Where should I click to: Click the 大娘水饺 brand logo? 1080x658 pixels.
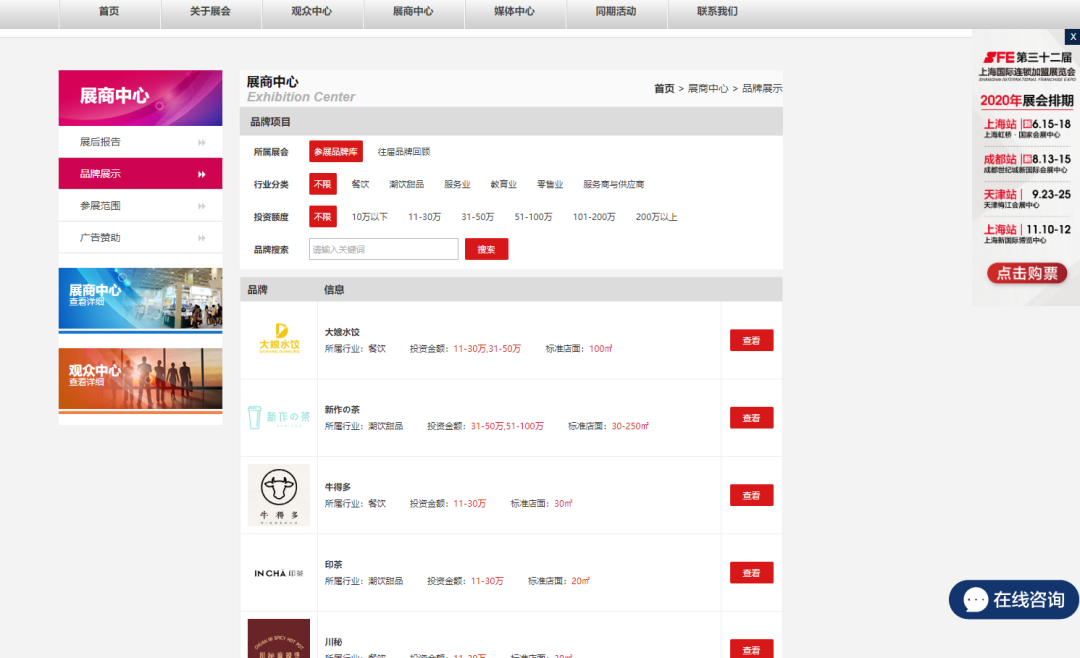279,339
